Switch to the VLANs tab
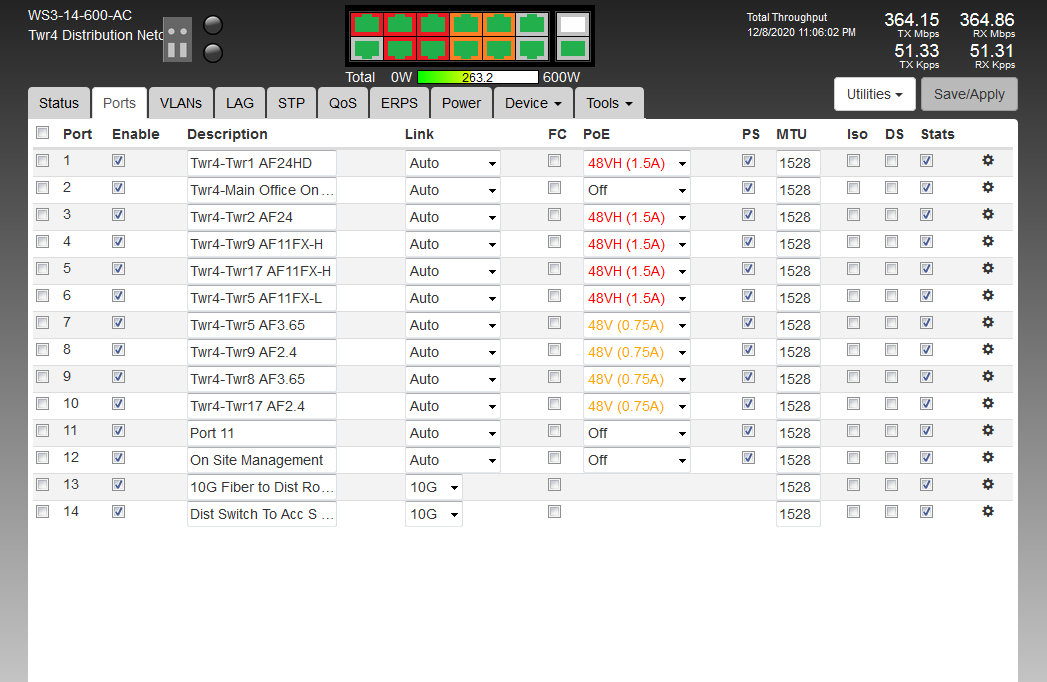Image resolution: width=1047 pixels, height=682 pixels. 180,103
